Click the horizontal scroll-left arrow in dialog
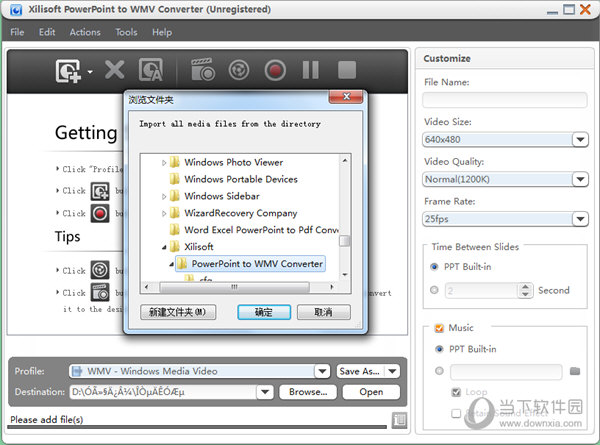This screenshot has width=600, height=445. [x=146, y=287]
